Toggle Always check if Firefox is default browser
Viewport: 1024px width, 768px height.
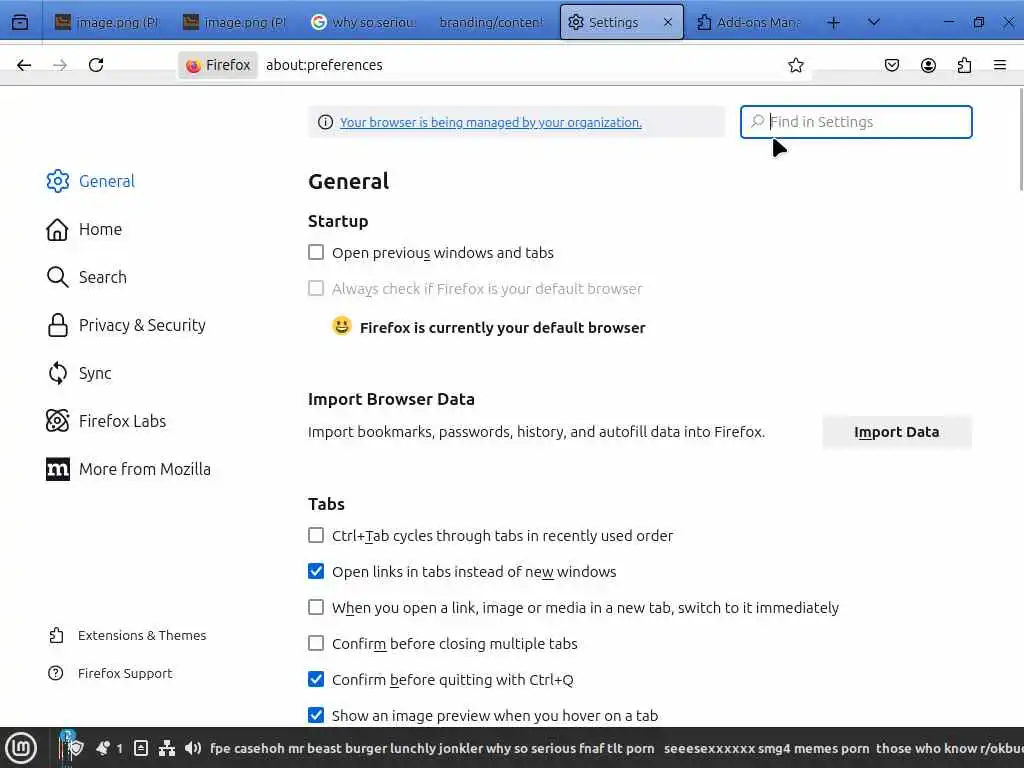(x=316, y=288)
